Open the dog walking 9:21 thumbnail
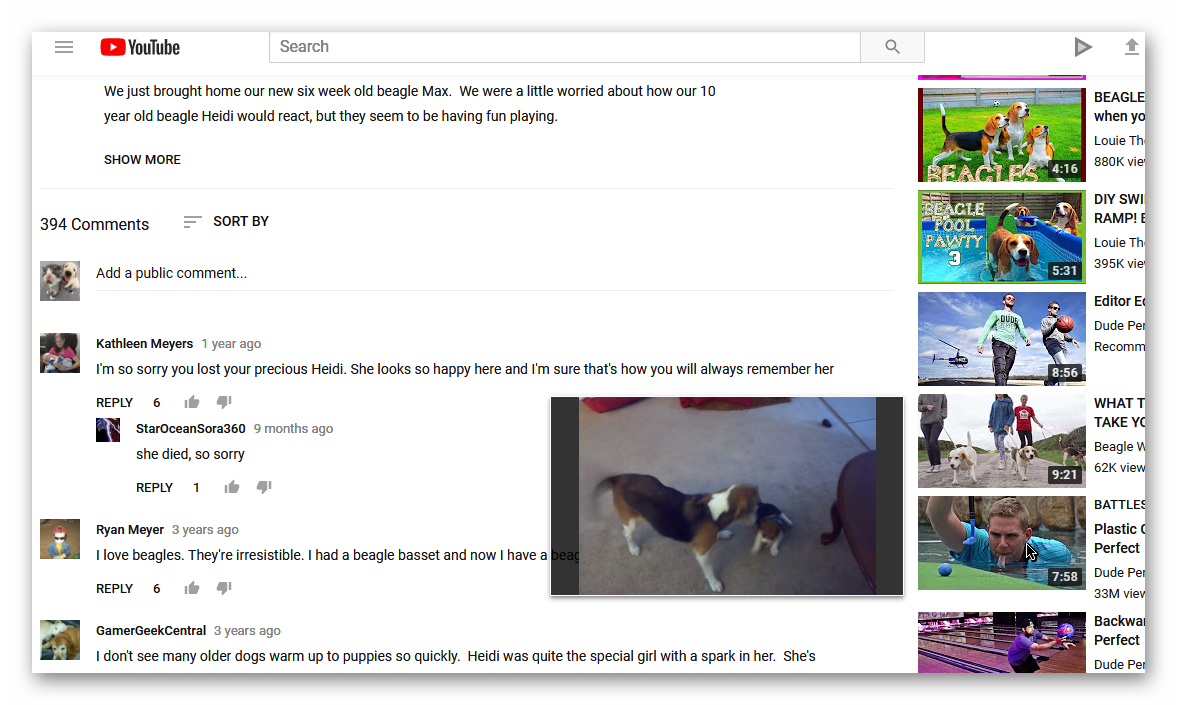Image resolution: width=1177 pixels, height=705 pixels. [x=1001, y=441]
